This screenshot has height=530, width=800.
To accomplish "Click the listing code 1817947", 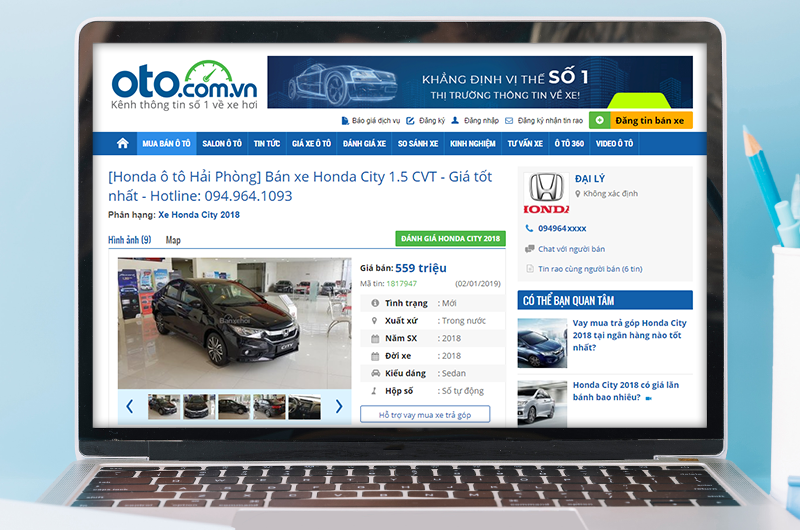I will click(x=402, y=284).
